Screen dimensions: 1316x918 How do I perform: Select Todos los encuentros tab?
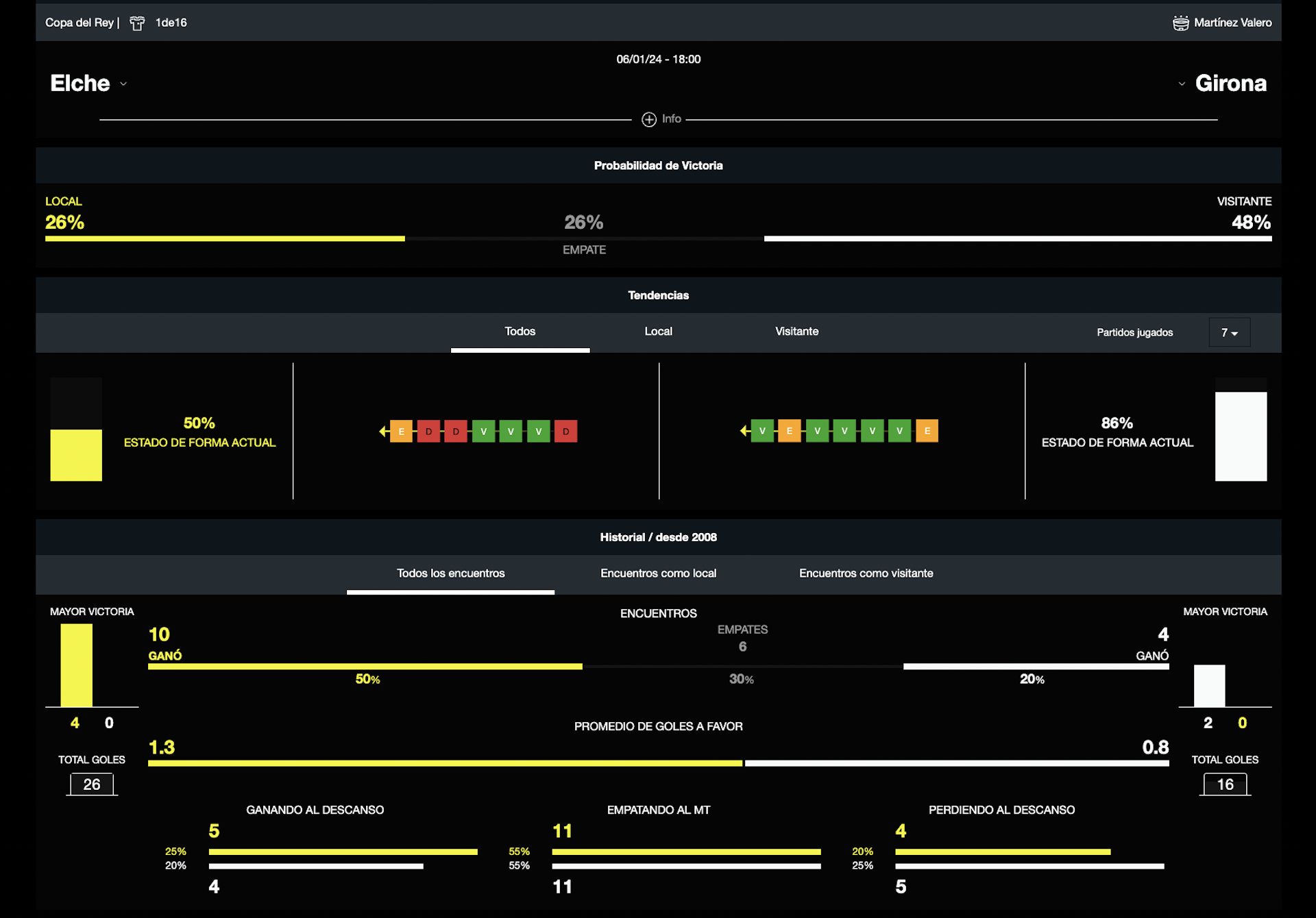(451, 574)
